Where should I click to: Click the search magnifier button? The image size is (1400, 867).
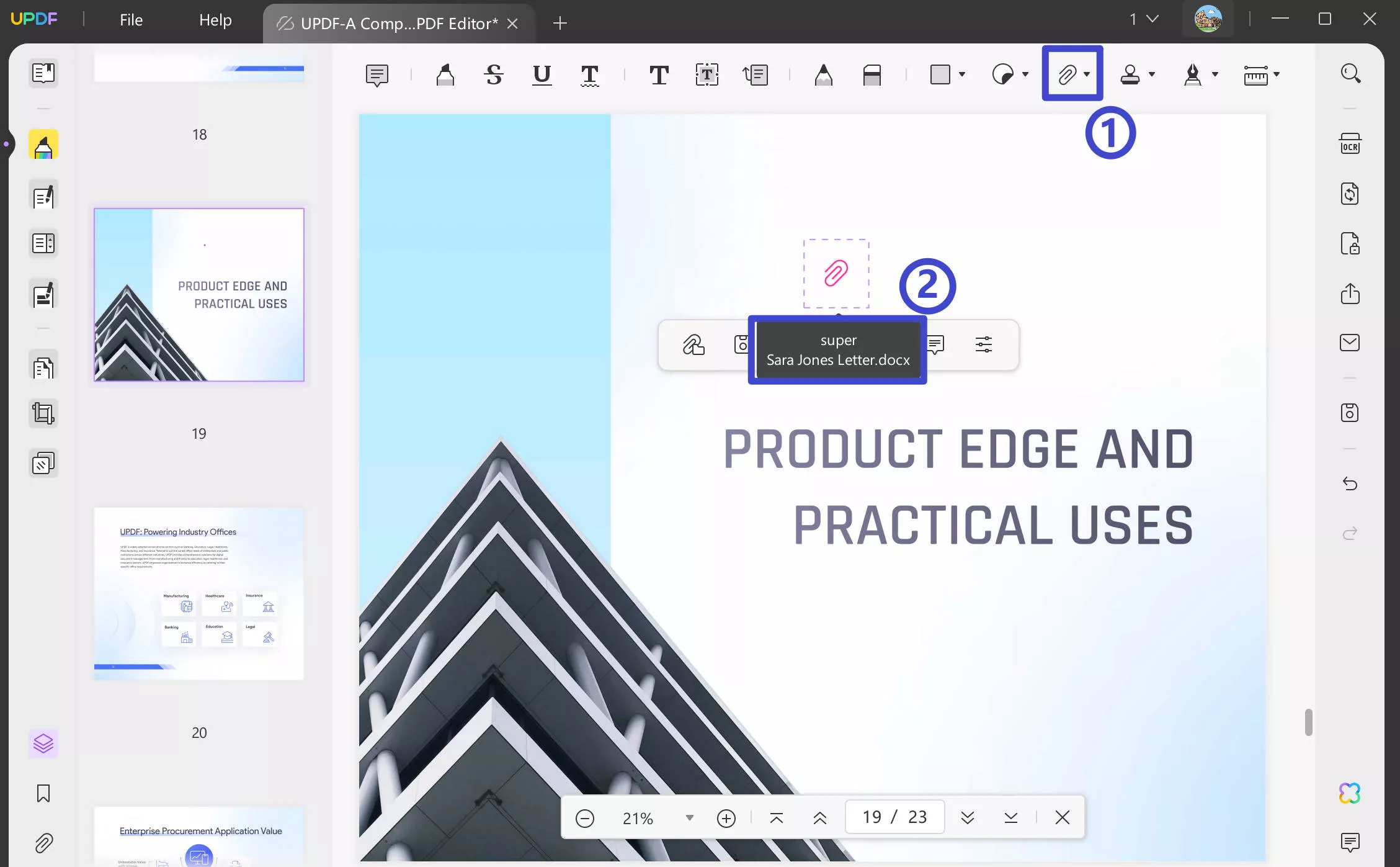[1351, 74]
